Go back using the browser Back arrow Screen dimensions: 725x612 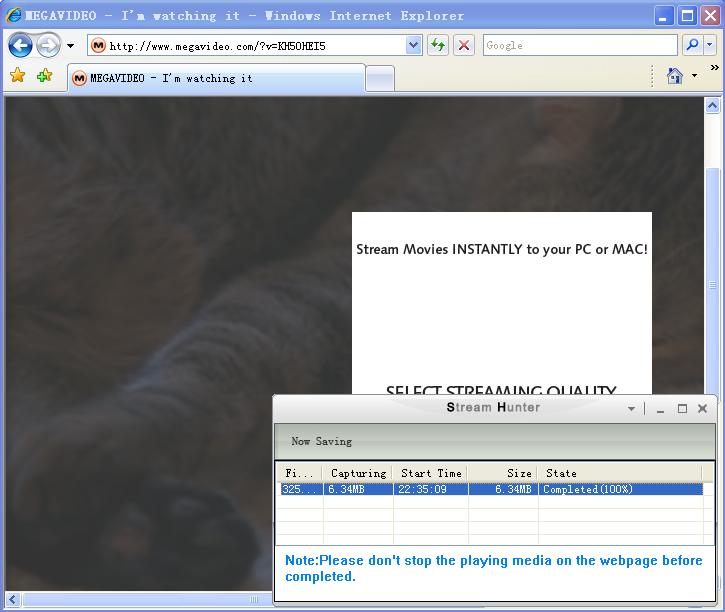click(20, 45)
